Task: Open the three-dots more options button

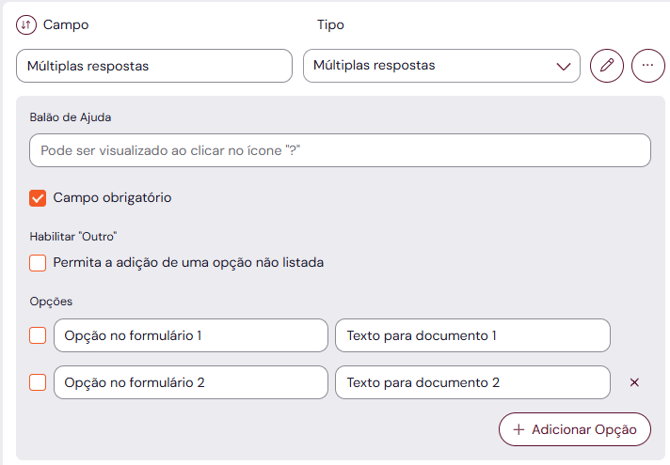Action: click(647, 65)
